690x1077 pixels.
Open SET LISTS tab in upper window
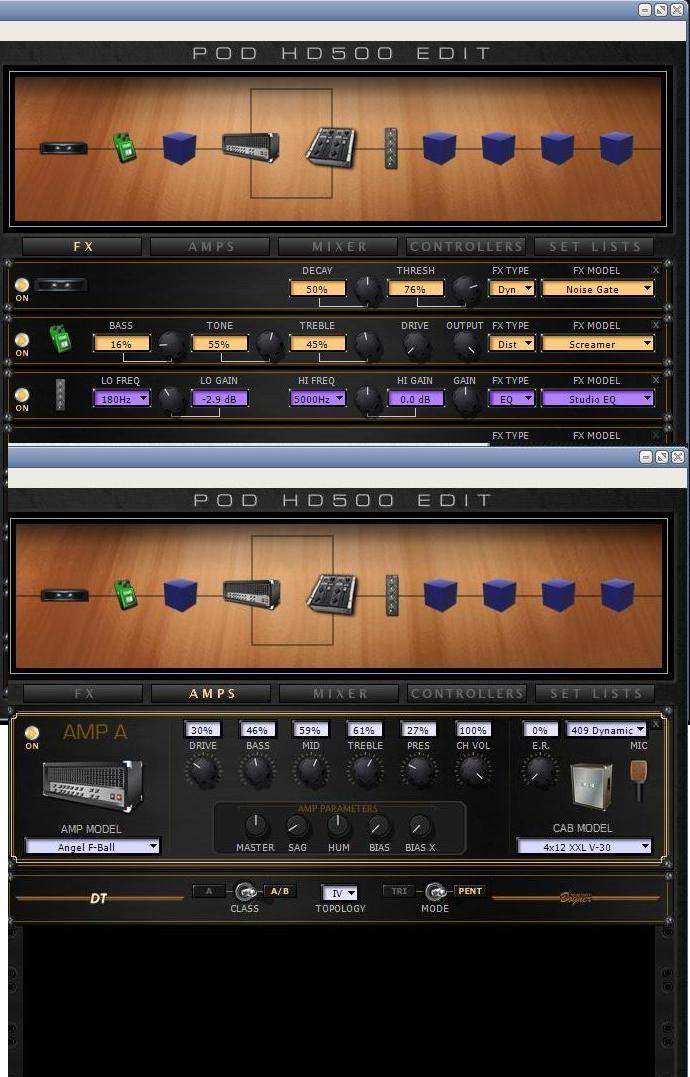point(595,247)
